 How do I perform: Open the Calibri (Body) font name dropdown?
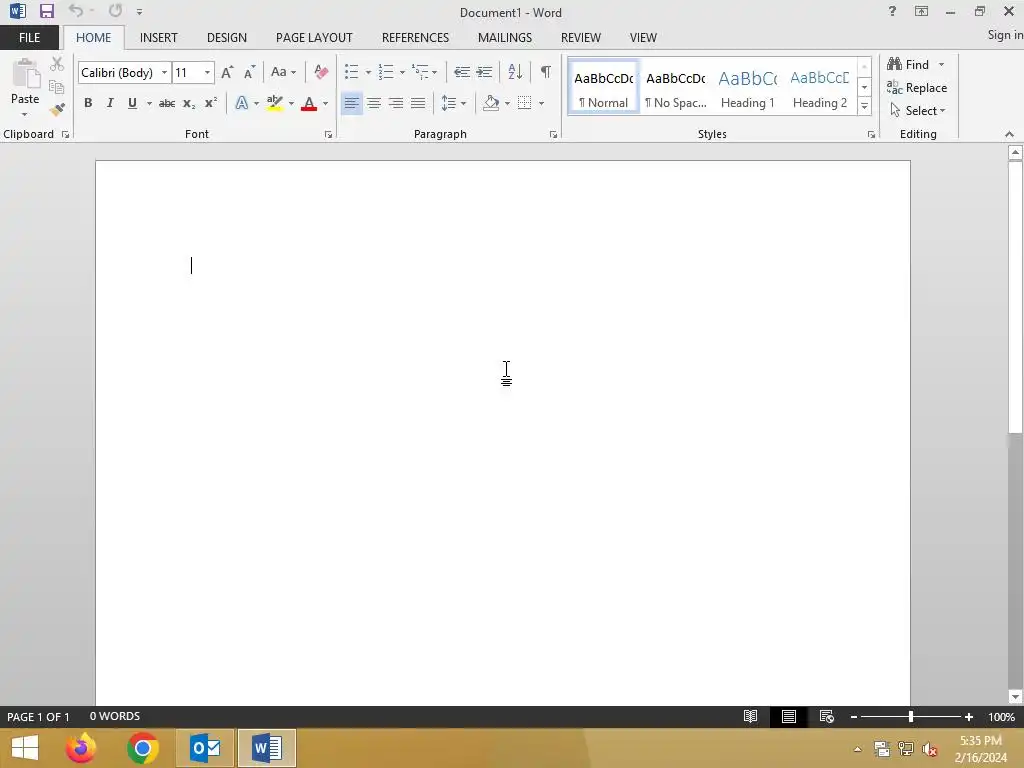165,72
